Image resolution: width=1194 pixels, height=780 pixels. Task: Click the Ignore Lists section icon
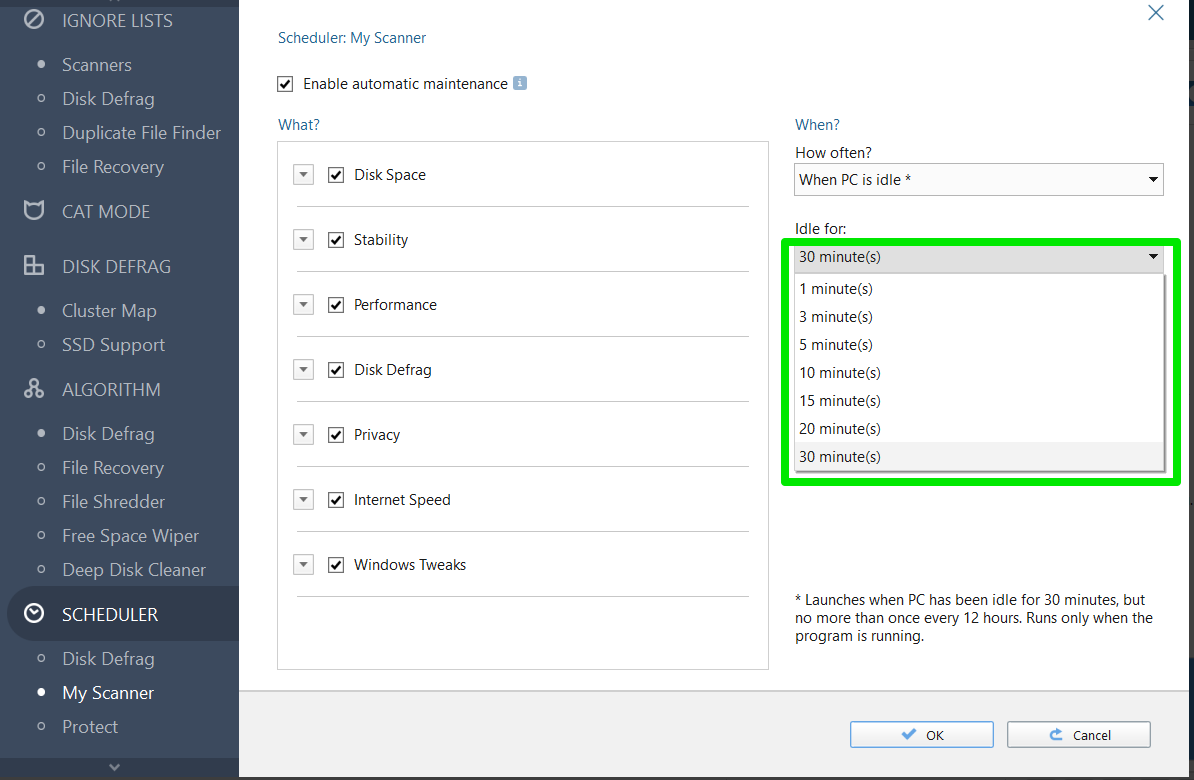coord(34,20)
